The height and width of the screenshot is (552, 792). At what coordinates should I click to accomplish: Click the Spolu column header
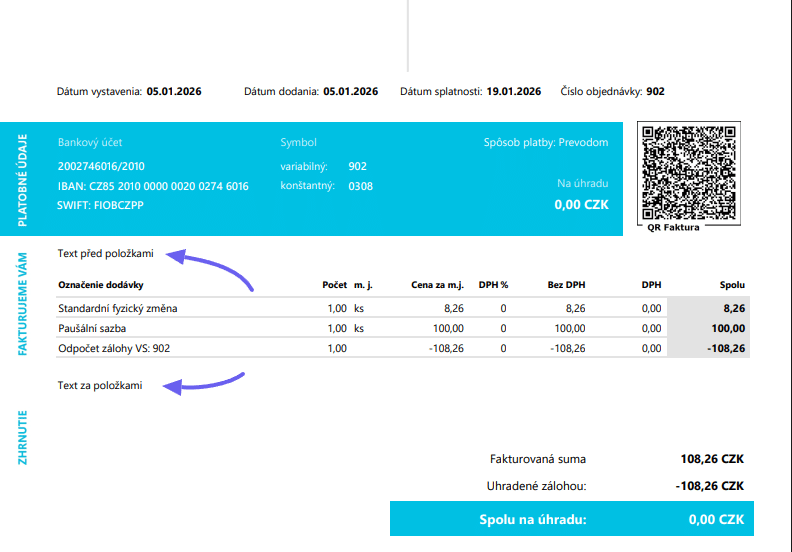pos(732,285)
